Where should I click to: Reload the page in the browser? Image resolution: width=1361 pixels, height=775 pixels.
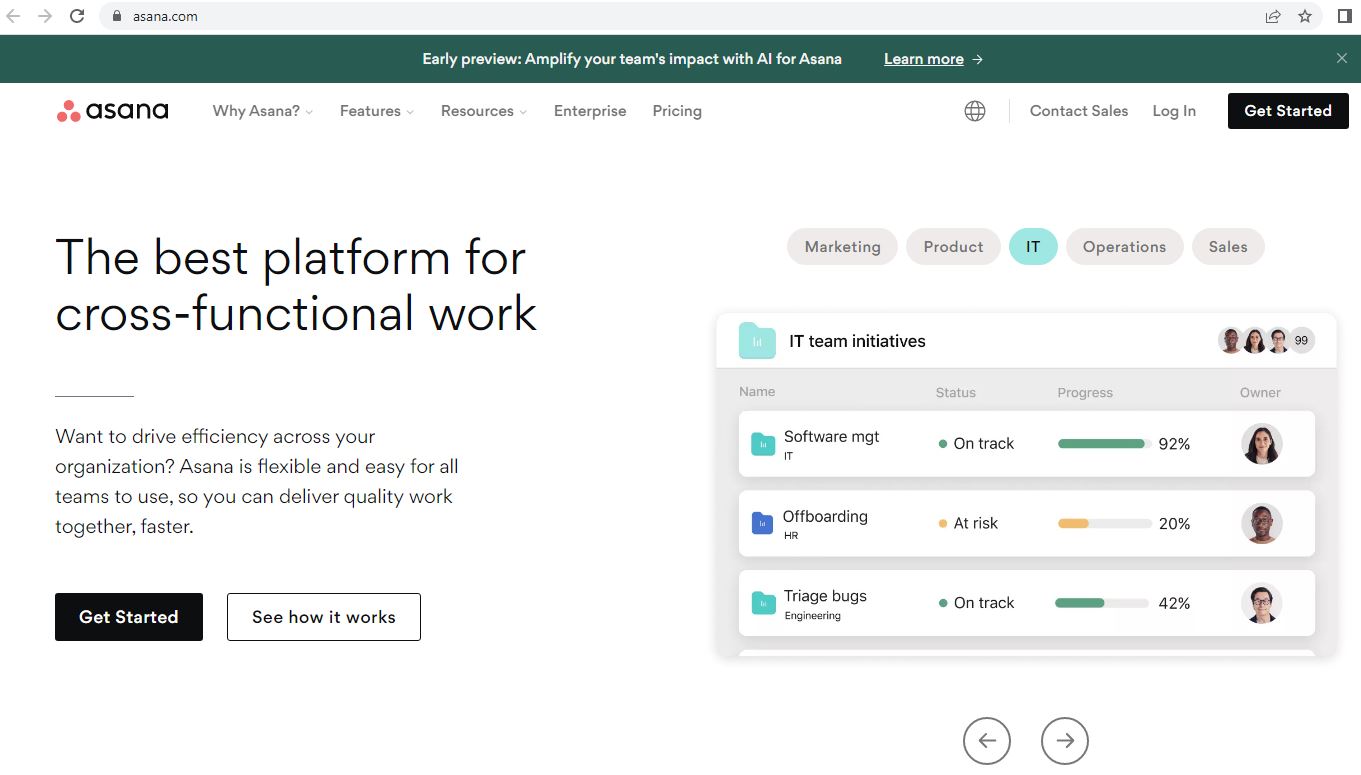pos(77,16)
